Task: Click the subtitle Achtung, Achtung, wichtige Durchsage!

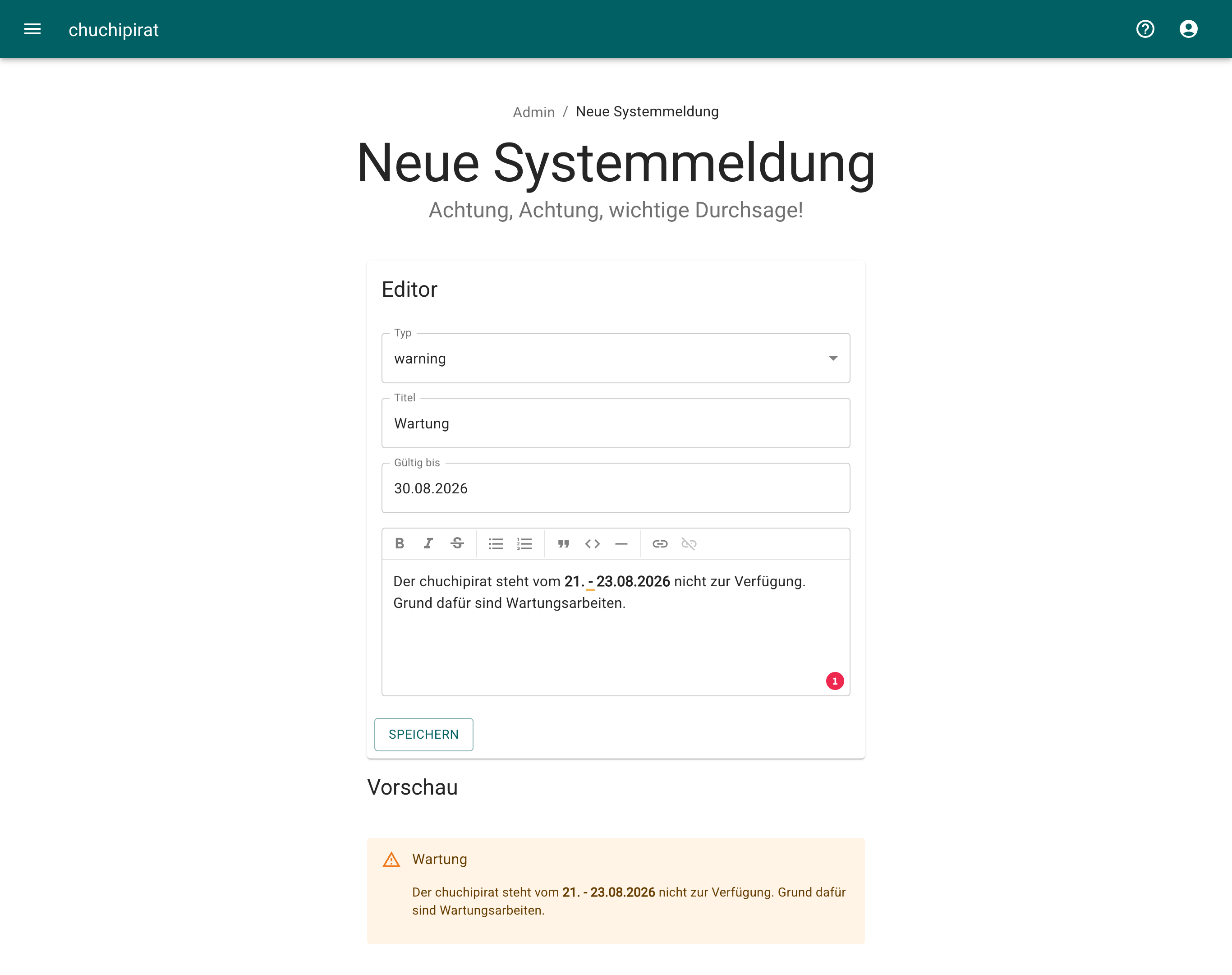Action: pos(616,210)
